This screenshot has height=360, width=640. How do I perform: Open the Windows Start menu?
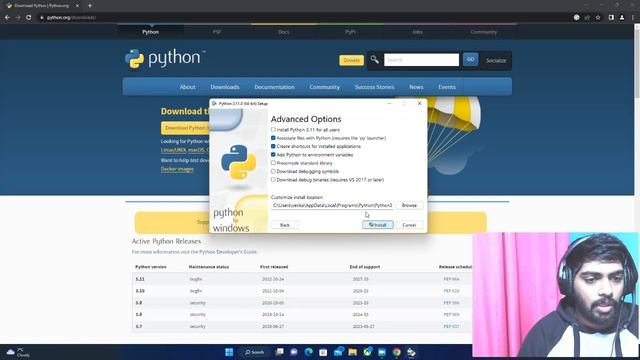tap(229, 352)
